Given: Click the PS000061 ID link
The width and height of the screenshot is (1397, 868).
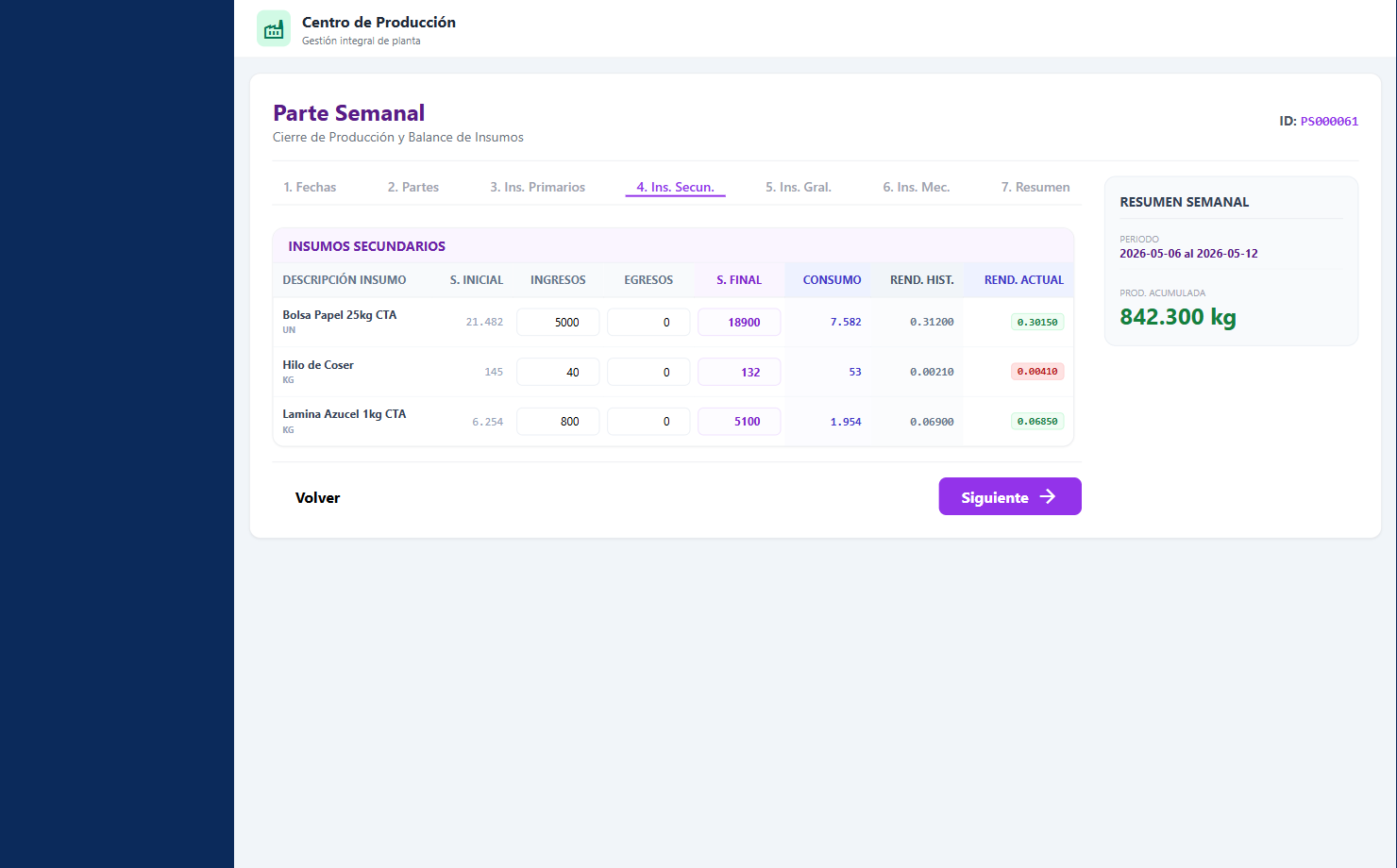Looking at the screenshot, I should pos(1329,121).
